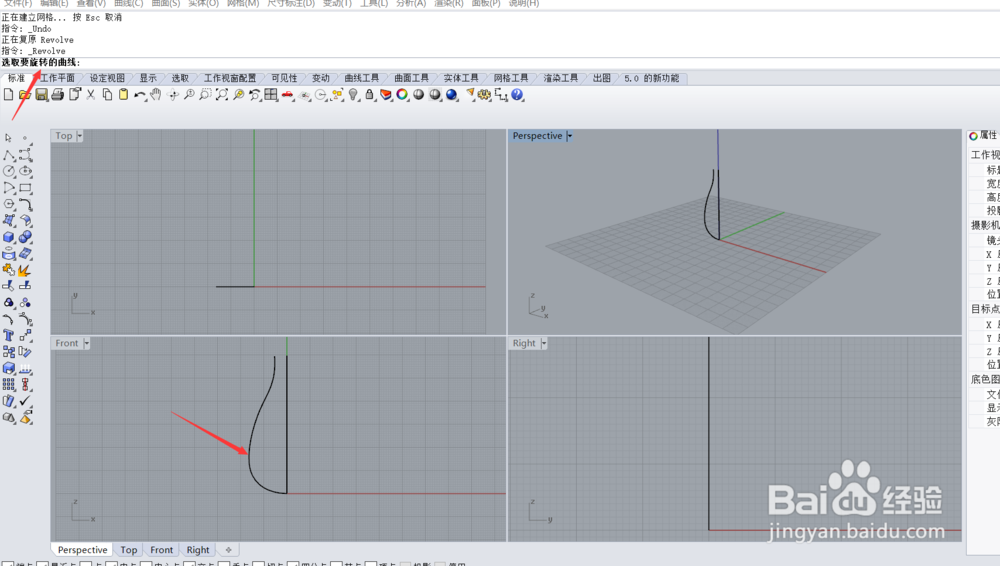Open the 尺寸标注(D) menu

291,3
